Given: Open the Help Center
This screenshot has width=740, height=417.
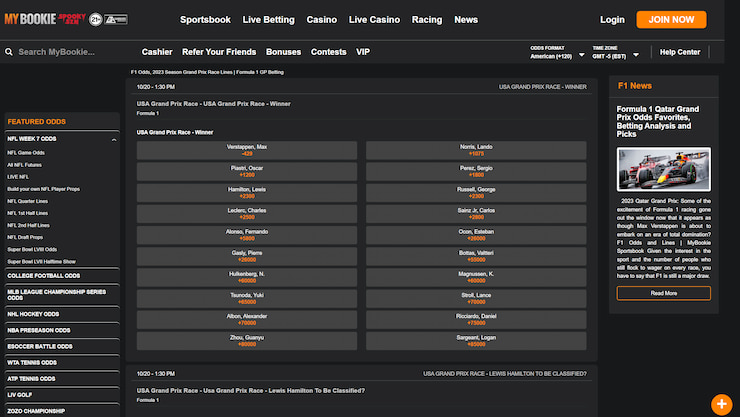Looking at the screenshot, I should 680,52.
